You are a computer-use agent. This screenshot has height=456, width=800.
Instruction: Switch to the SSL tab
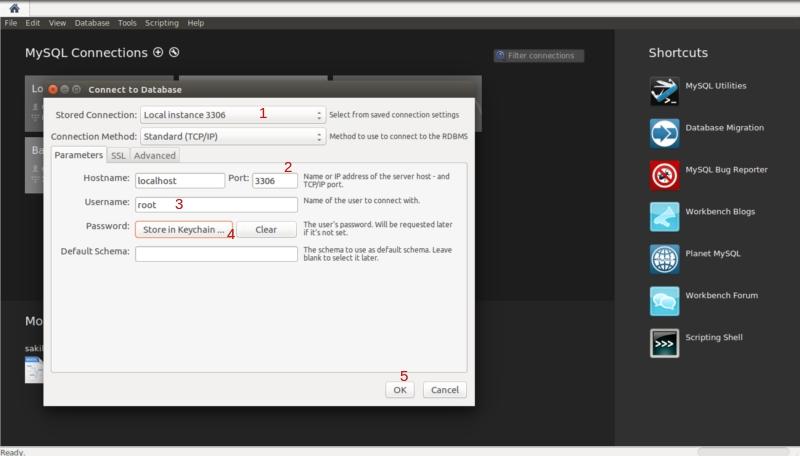click(x=118, y=156)
